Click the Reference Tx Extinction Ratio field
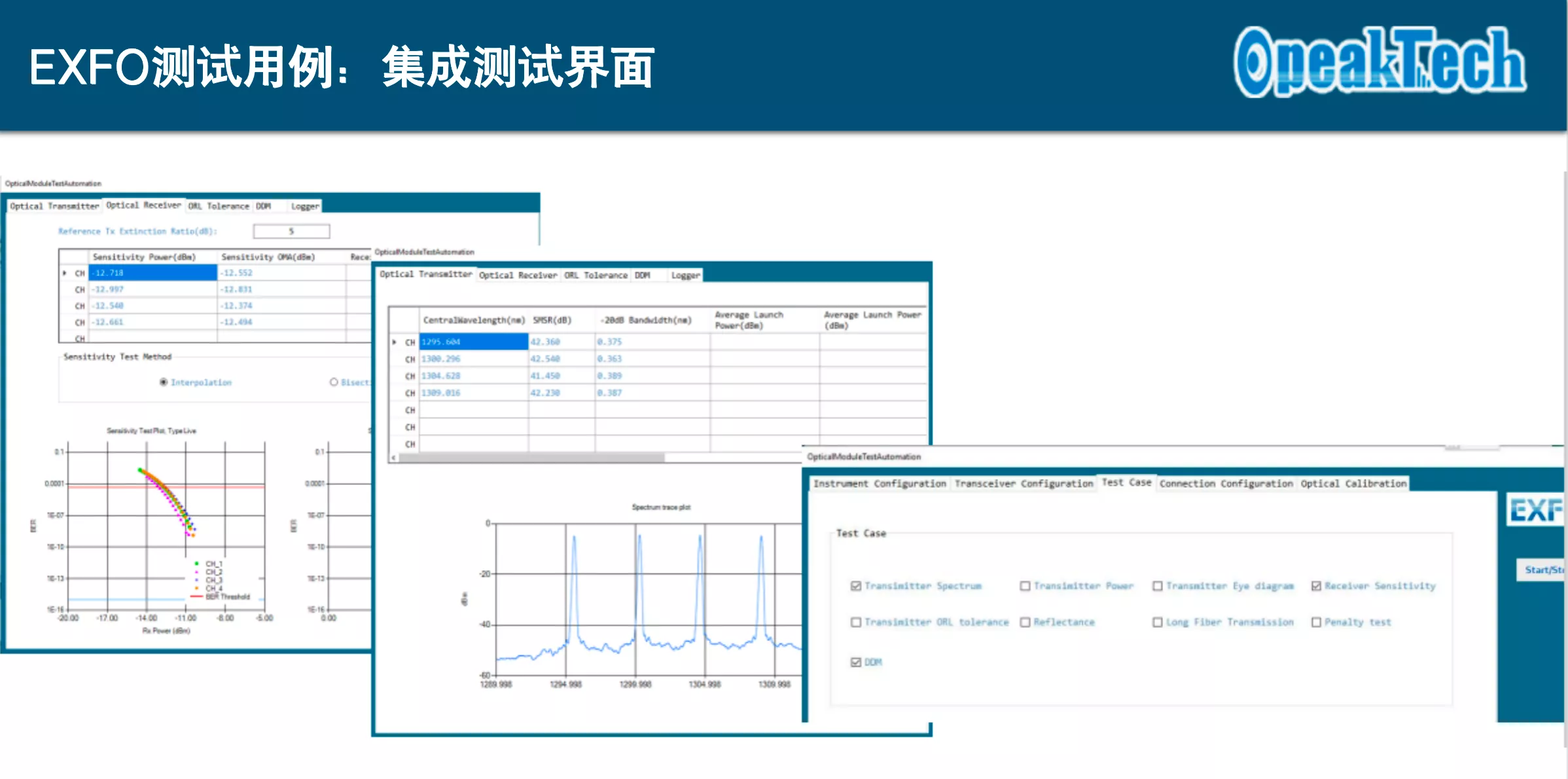The width and height of the screenshot is (1568, 779). [292, 231]
